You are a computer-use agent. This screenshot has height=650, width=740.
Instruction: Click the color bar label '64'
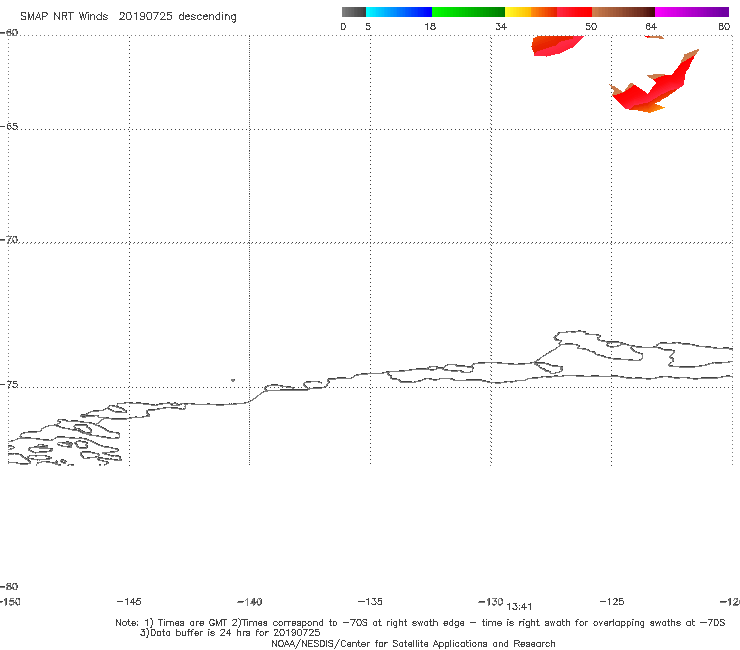[x=651, y=26]
